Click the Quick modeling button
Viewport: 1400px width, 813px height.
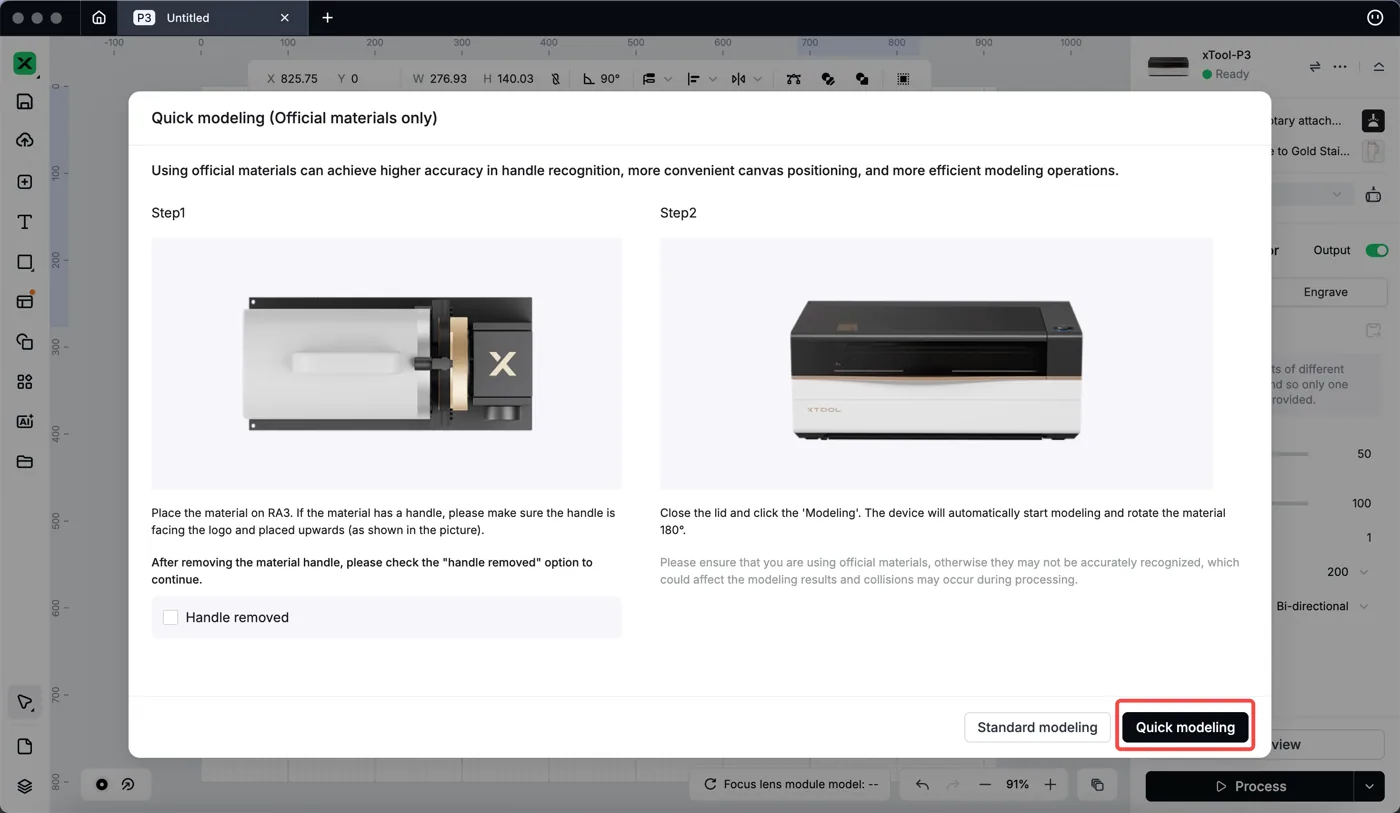(x=1185, y=727)
